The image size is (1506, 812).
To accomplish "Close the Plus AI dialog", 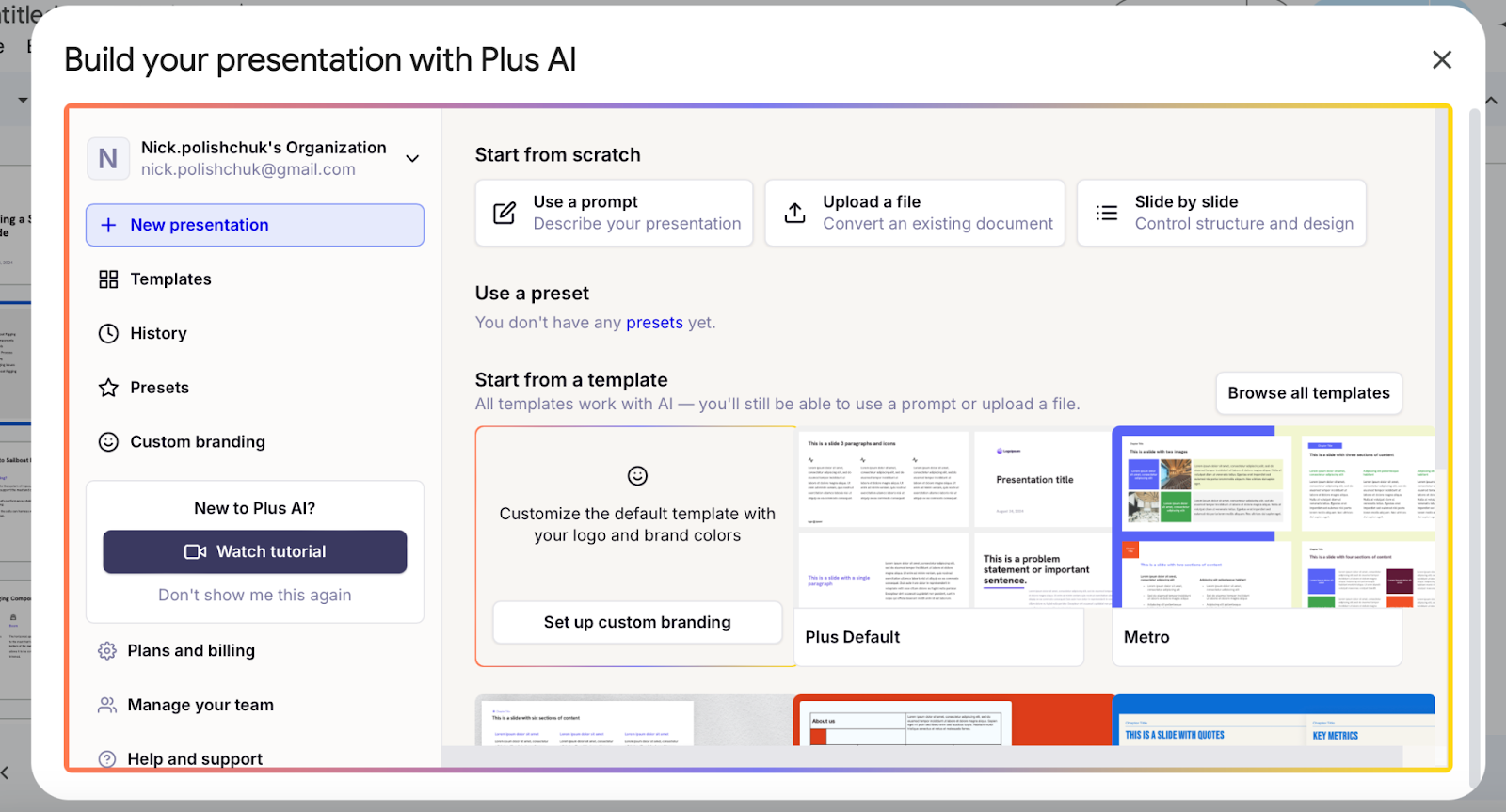I will pyautogui.click(x=1441, y=60).
